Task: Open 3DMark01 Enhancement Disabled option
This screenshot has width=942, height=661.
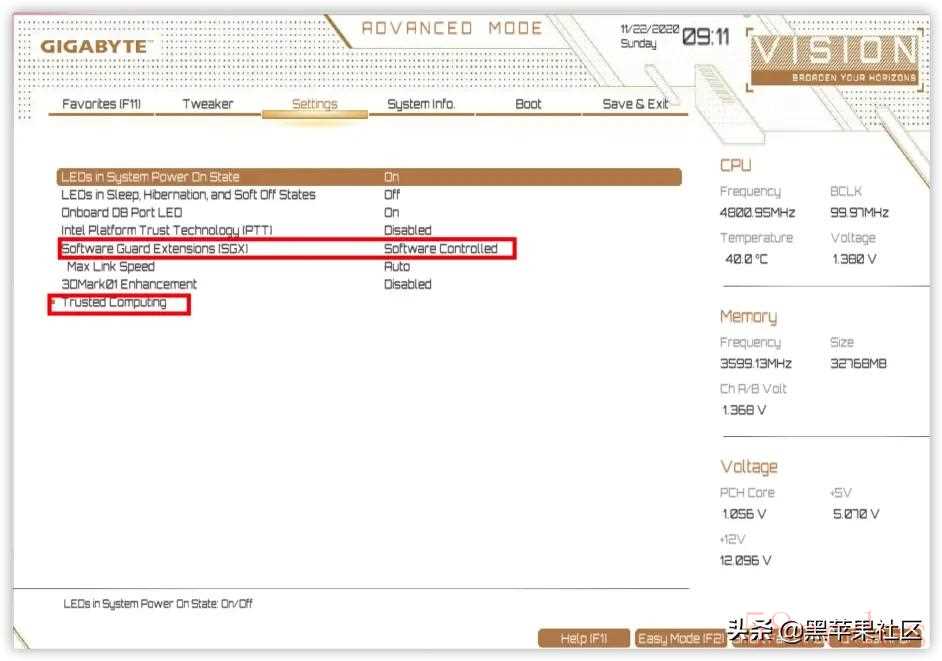Action: click(408, 284)
